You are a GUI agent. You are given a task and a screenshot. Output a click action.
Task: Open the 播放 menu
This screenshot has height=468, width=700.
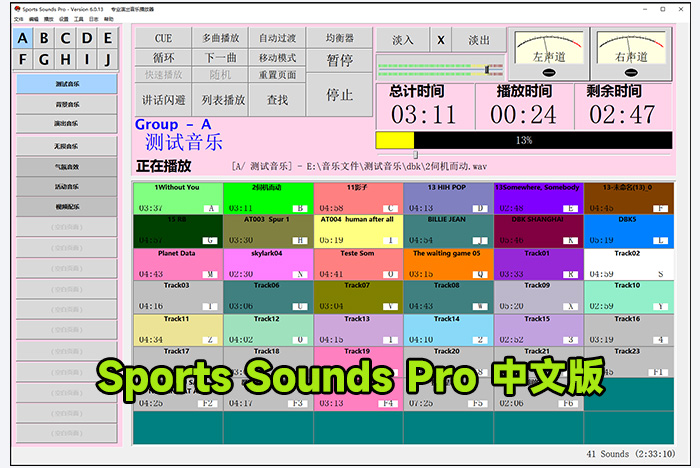click(x=48, y=19)
